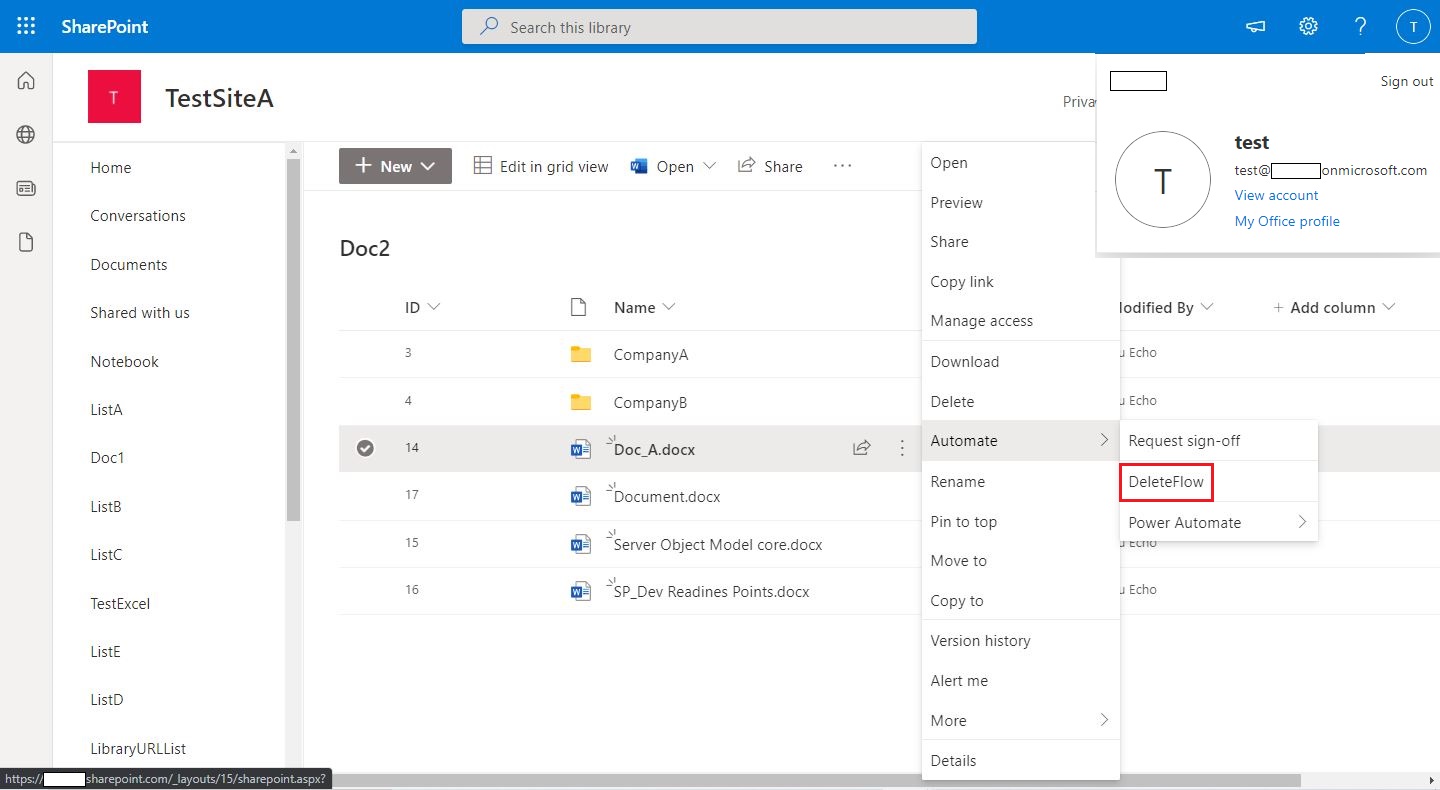Image resolution: width=1440 pixels, height=790 pixels.
Task: Open the My files page icon
Action: pyautogui.click(x=26, y=242)
